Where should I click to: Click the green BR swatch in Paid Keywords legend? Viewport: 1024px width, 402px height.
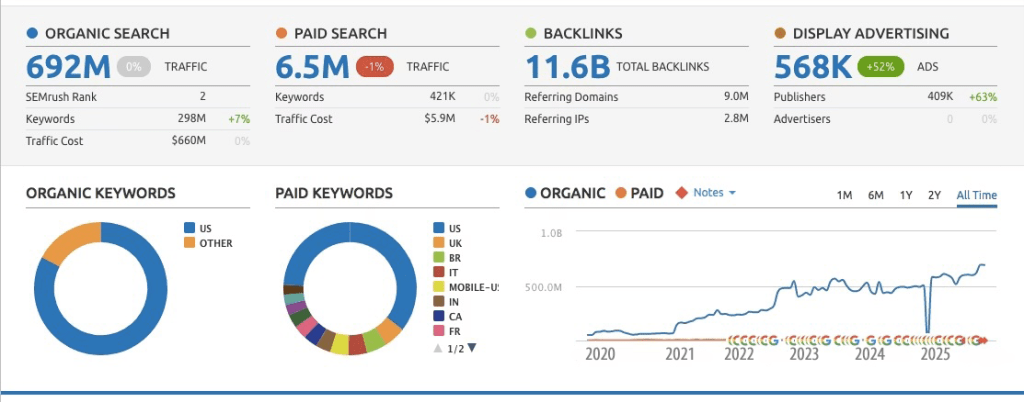coord(438,257)
